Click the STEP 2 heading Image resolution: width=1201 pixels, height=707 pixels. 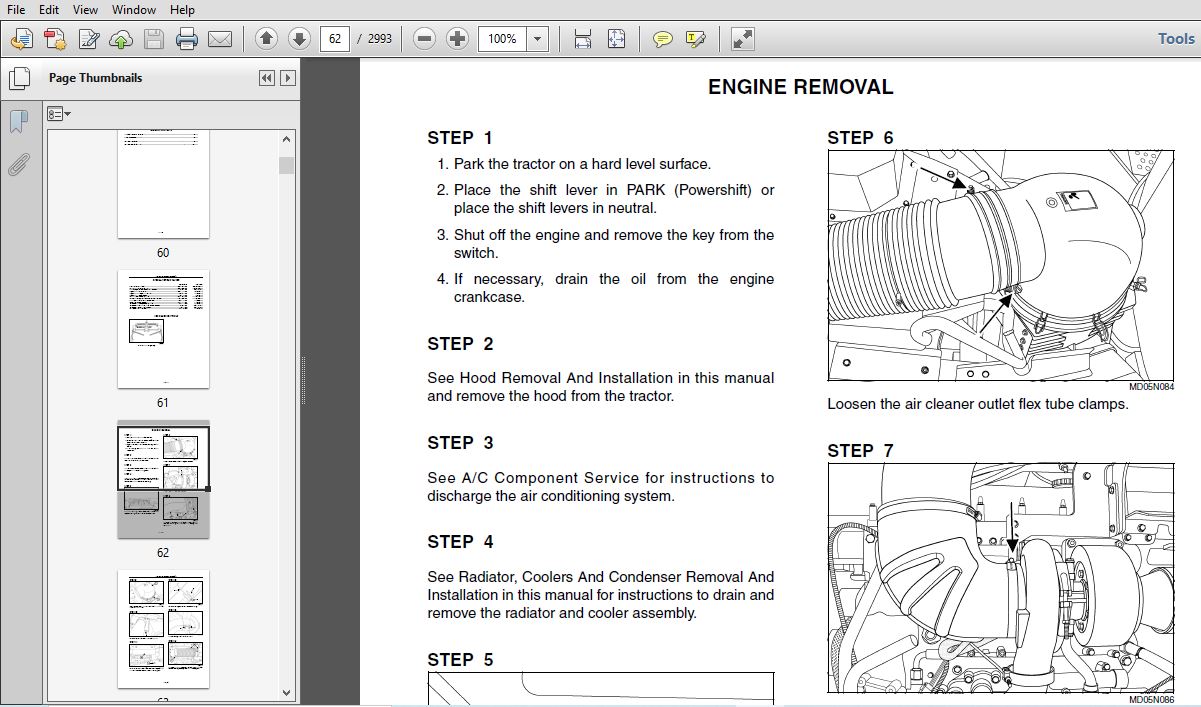coord(460,344)
